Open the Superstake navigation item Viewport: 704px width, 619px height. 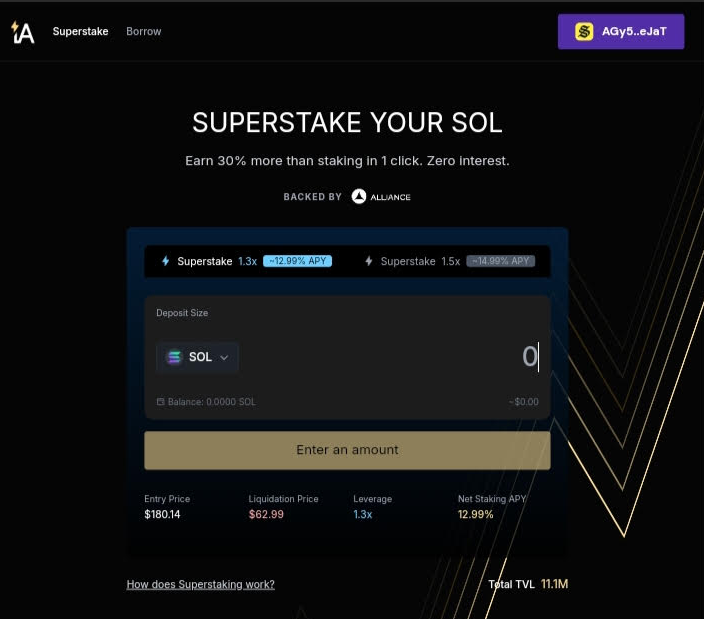pyautogui.click(x=80, y=32)
